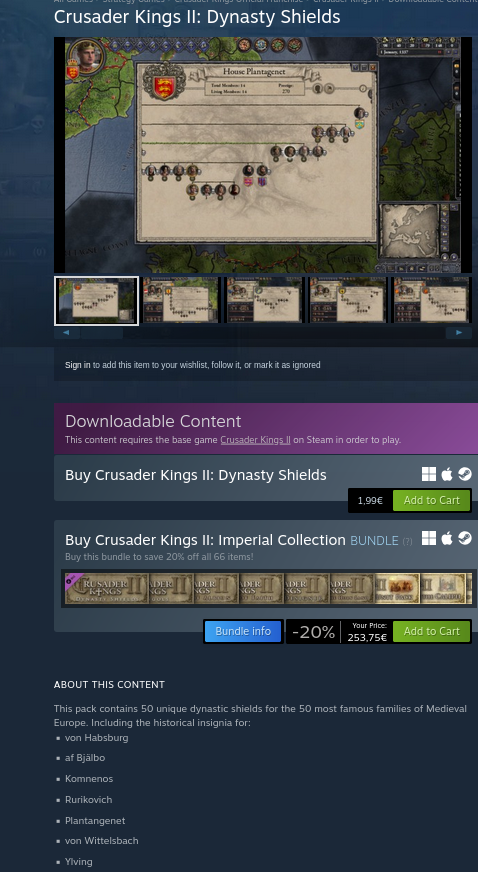
Task: Open the Bundle info page
Action: click(243, 631)
